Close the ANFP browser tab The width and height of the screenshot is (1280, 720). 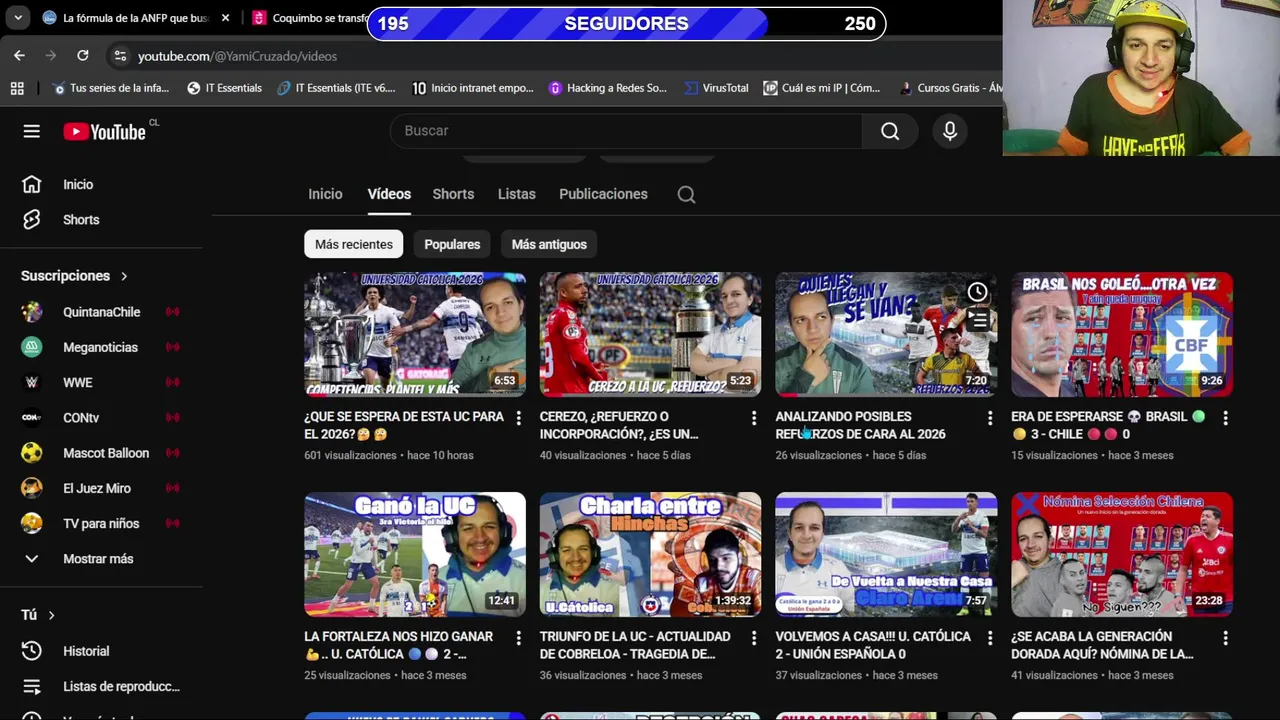(x=225, y=18)
